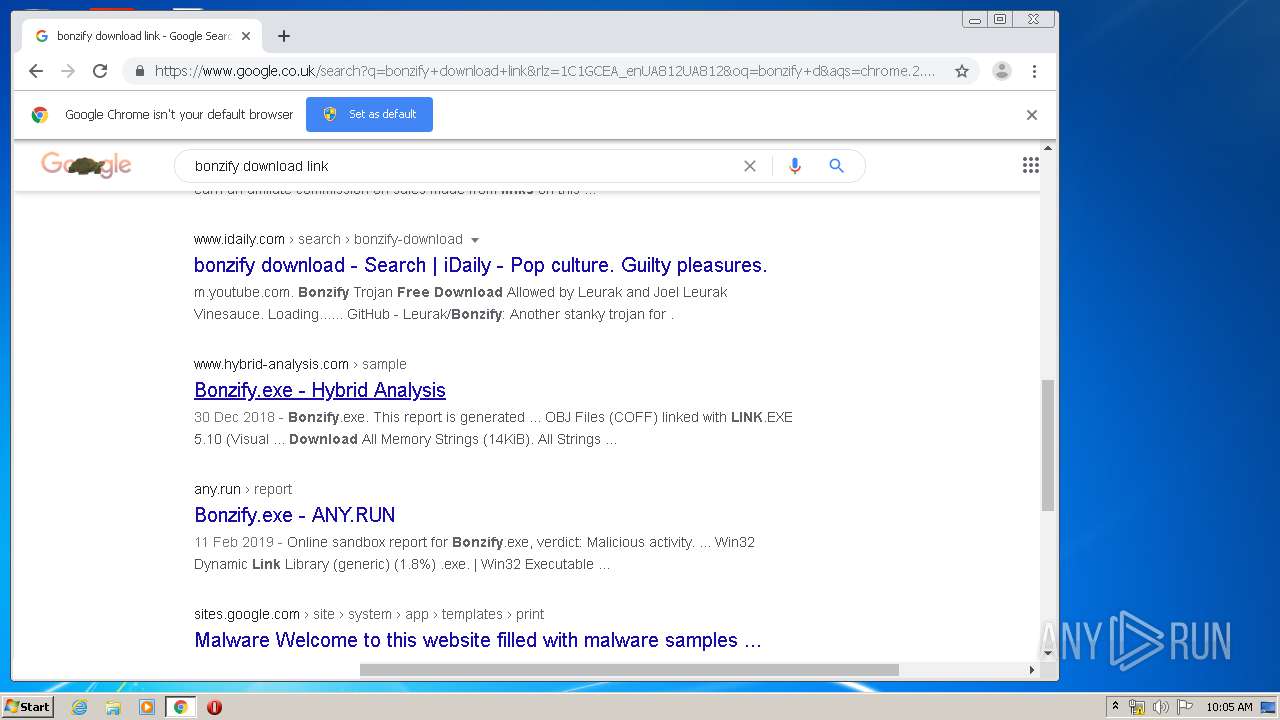Click the 30 Dec 2018 snippet date
The height and width of the screenshot is (720, 1280).
(234, 417)
